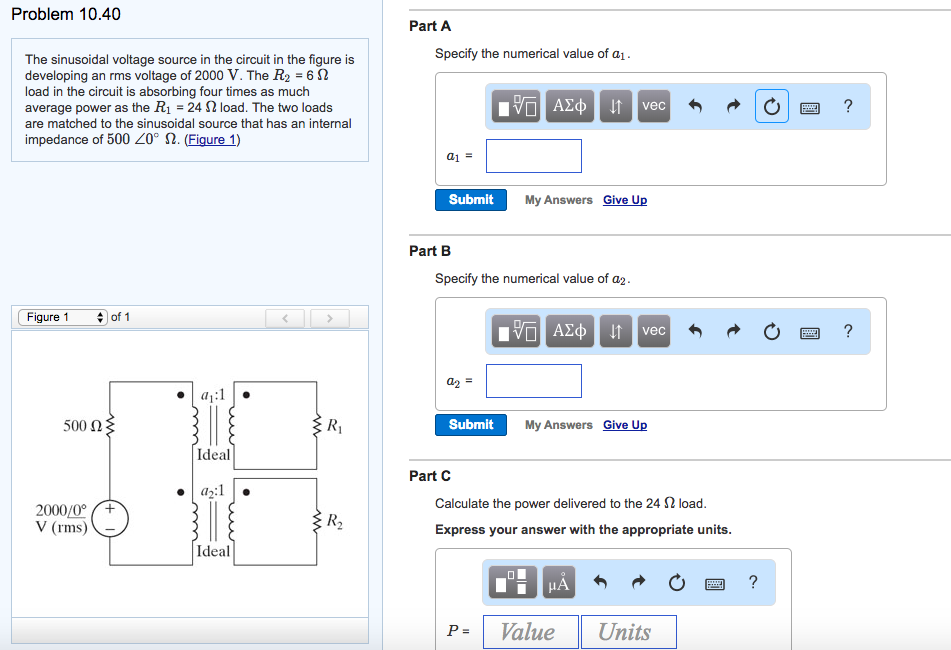Click the subscript/superscript icon in Part A toolbar
The width and height of the screenshot is (951, 650).
[615, 106]
